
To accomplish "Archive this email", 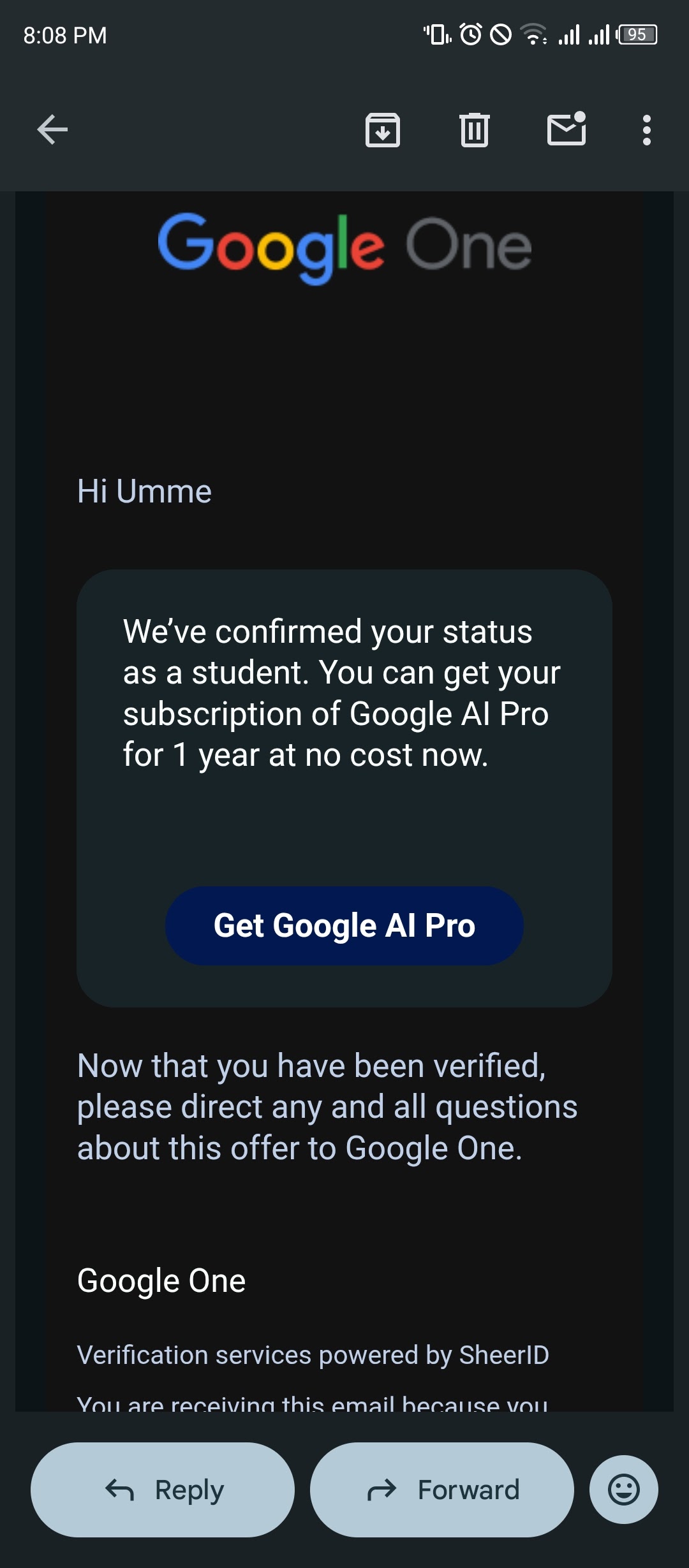I will [382, 130].
